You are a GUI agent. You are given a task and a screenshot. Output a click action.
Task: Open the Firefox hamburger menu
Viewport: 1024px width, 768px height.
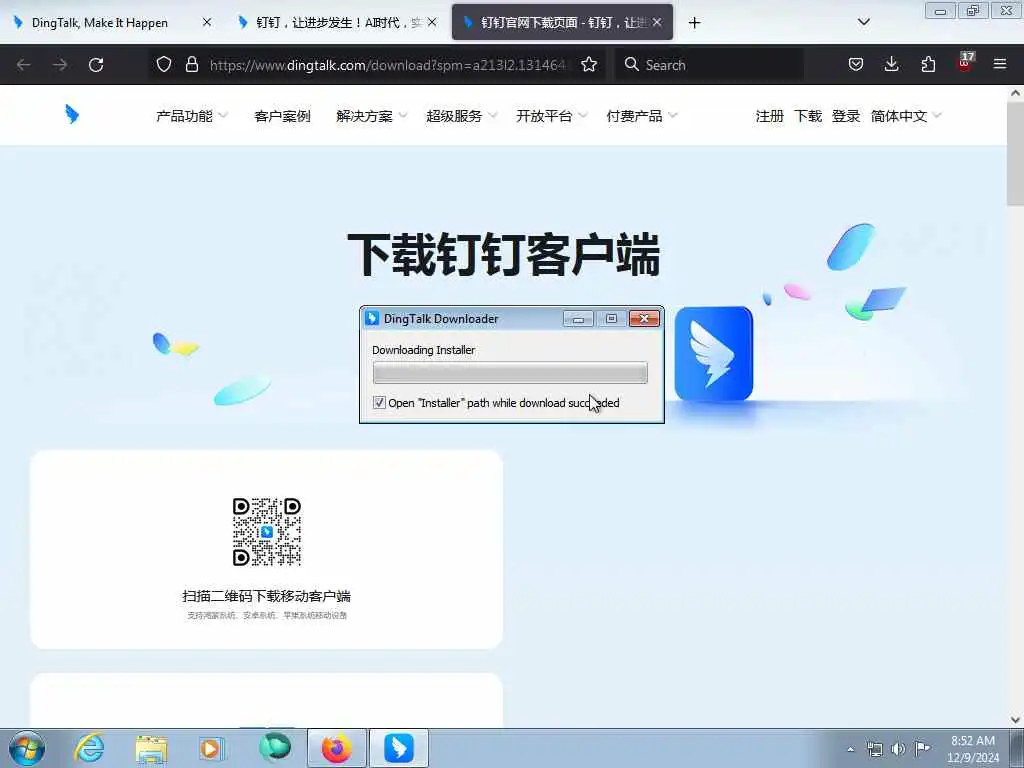pyautogui.click(x=1000, y=64)
